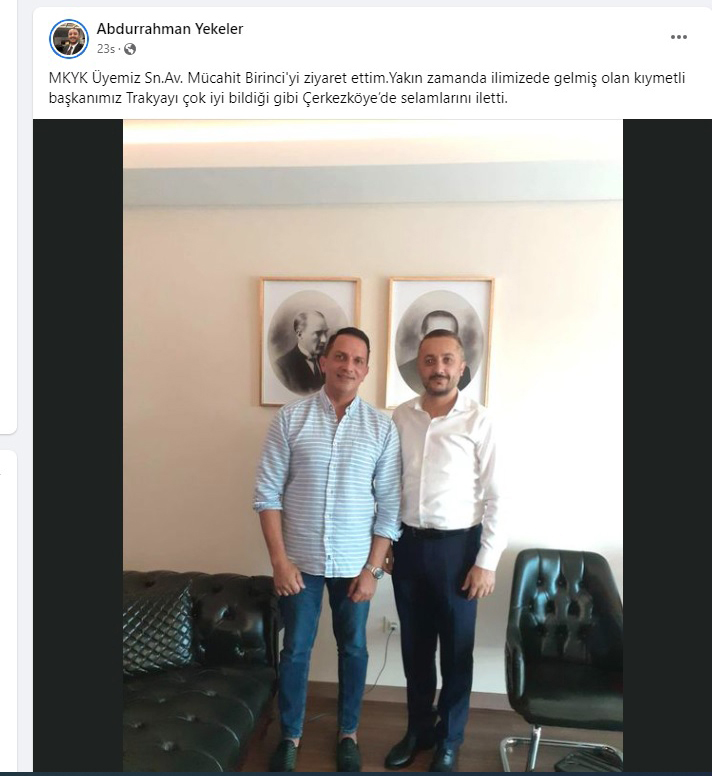Open the posted photo in viewer
Viewport: 712px width, 776px height.
373,445
